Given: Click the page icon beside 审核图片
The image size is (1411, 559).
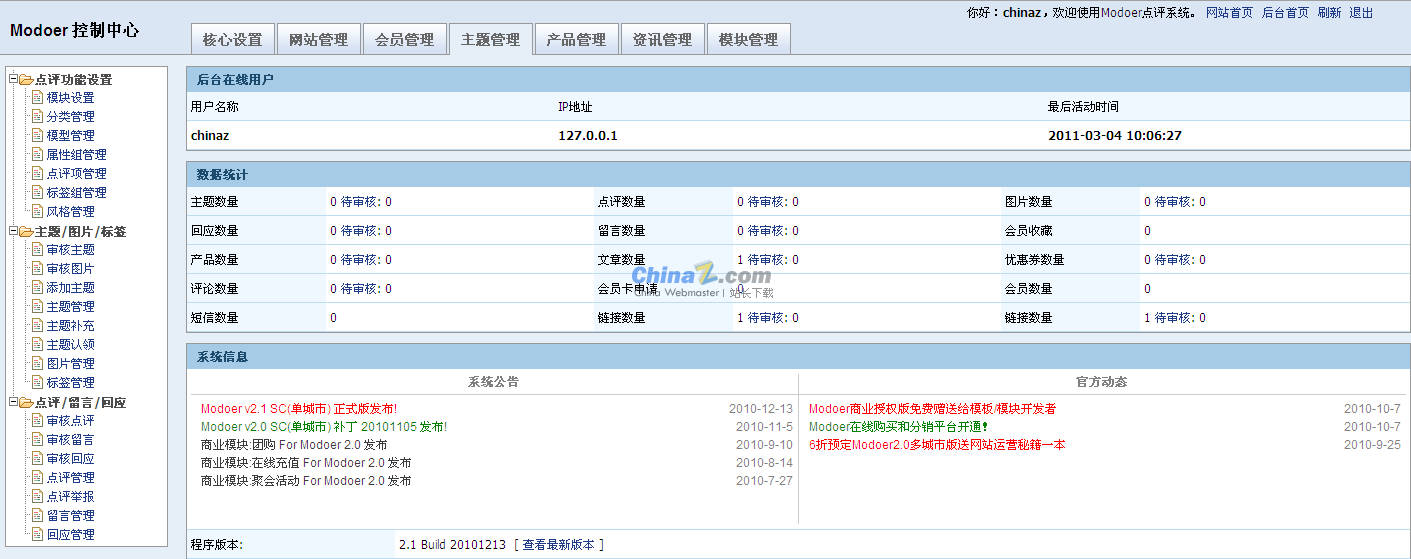Looking at the screenshot, I should click(x=38, y=269).
